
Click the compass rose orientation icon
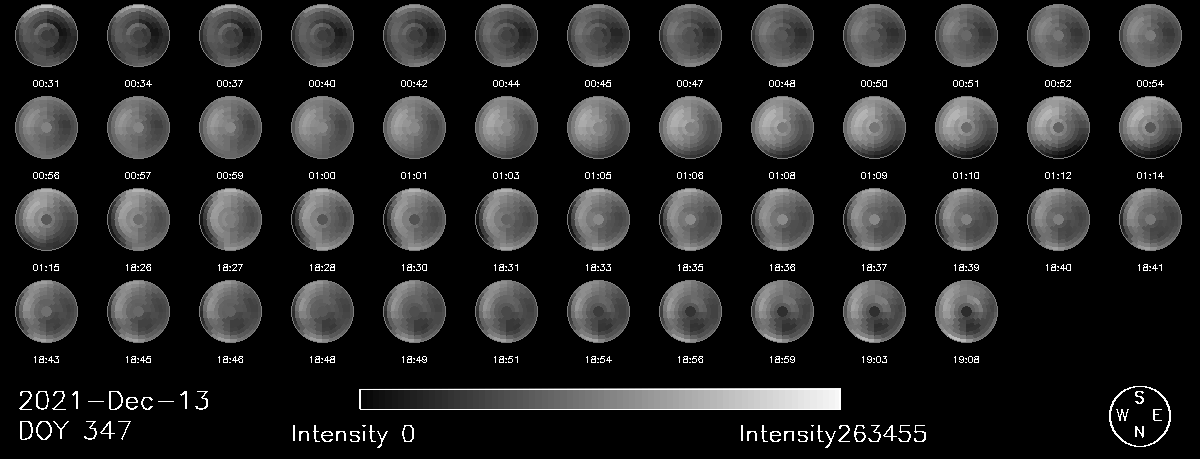pyautogui.click(x=1139, y=415)
